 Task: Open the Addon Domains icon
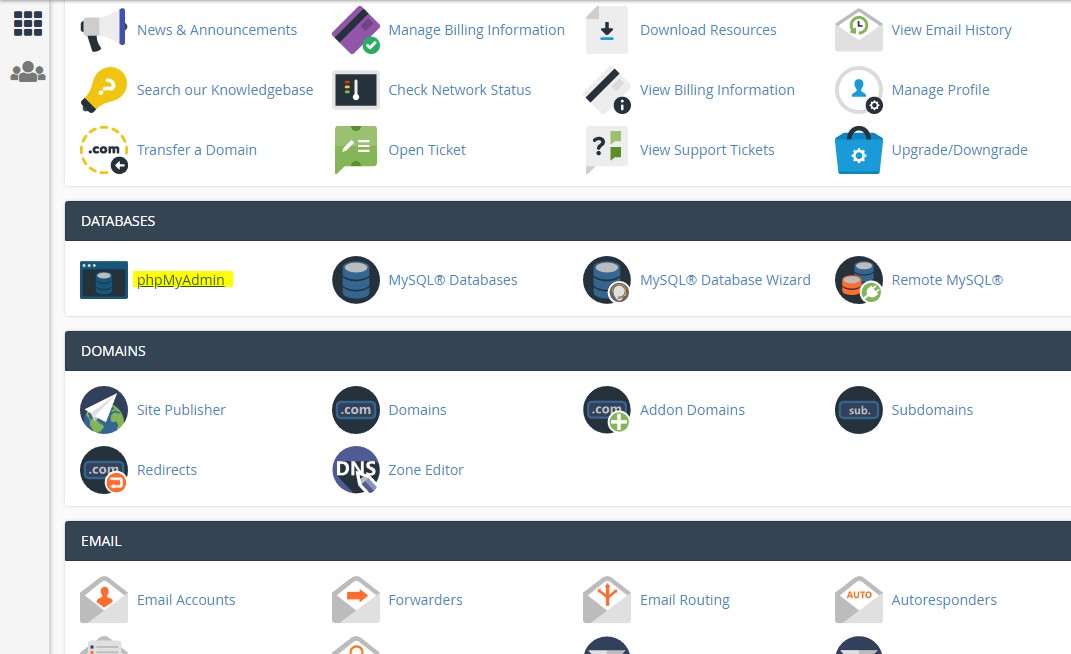(607, 409)
